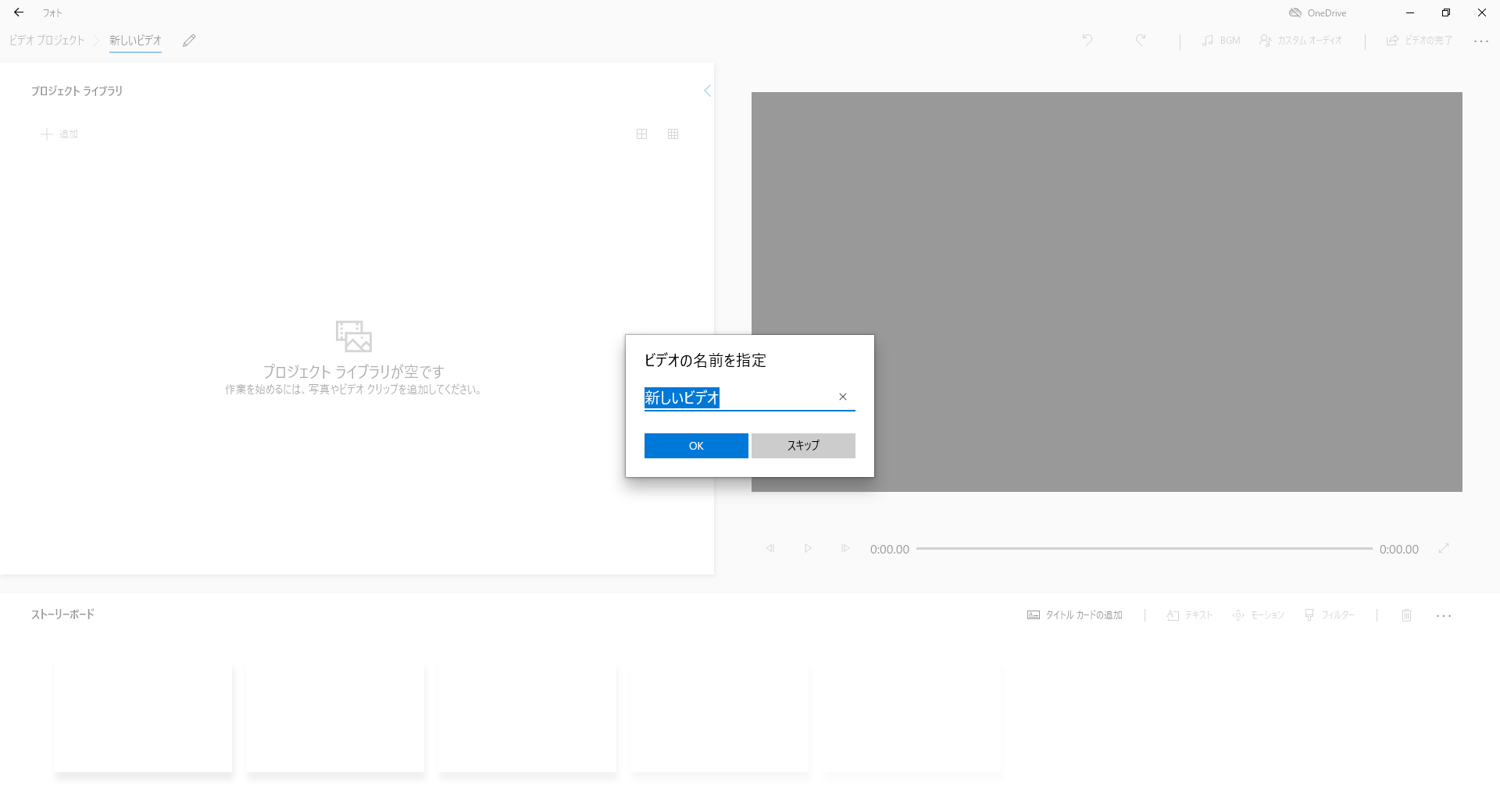
Task: Click the back arrow in title bar
Action: pyautogui.click(x=19, y=12)
